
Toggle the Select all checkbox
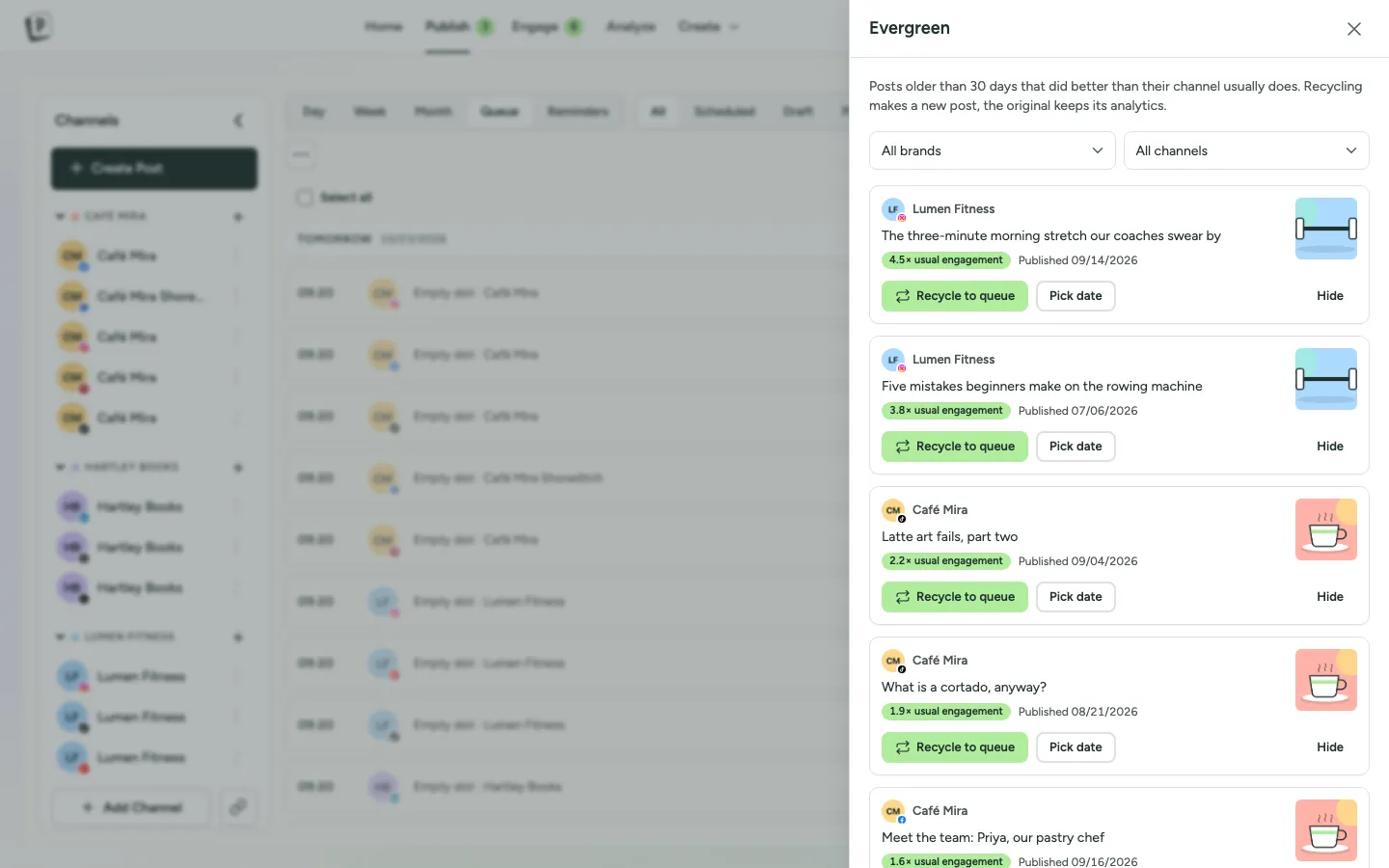click(305, 197)
